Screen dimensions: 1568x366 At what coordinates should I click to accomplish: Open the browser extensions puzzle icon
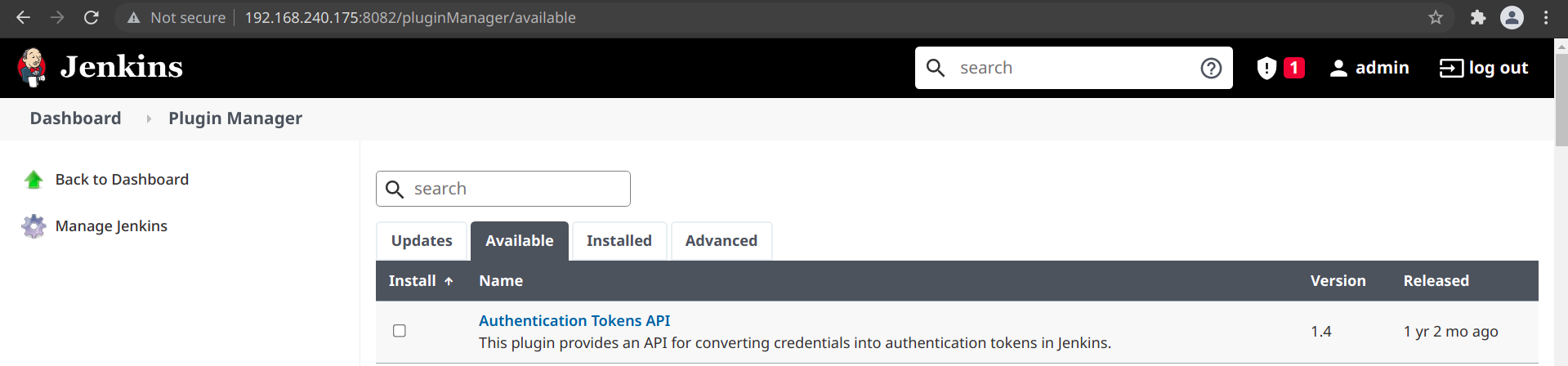[x=1477, y=17]
